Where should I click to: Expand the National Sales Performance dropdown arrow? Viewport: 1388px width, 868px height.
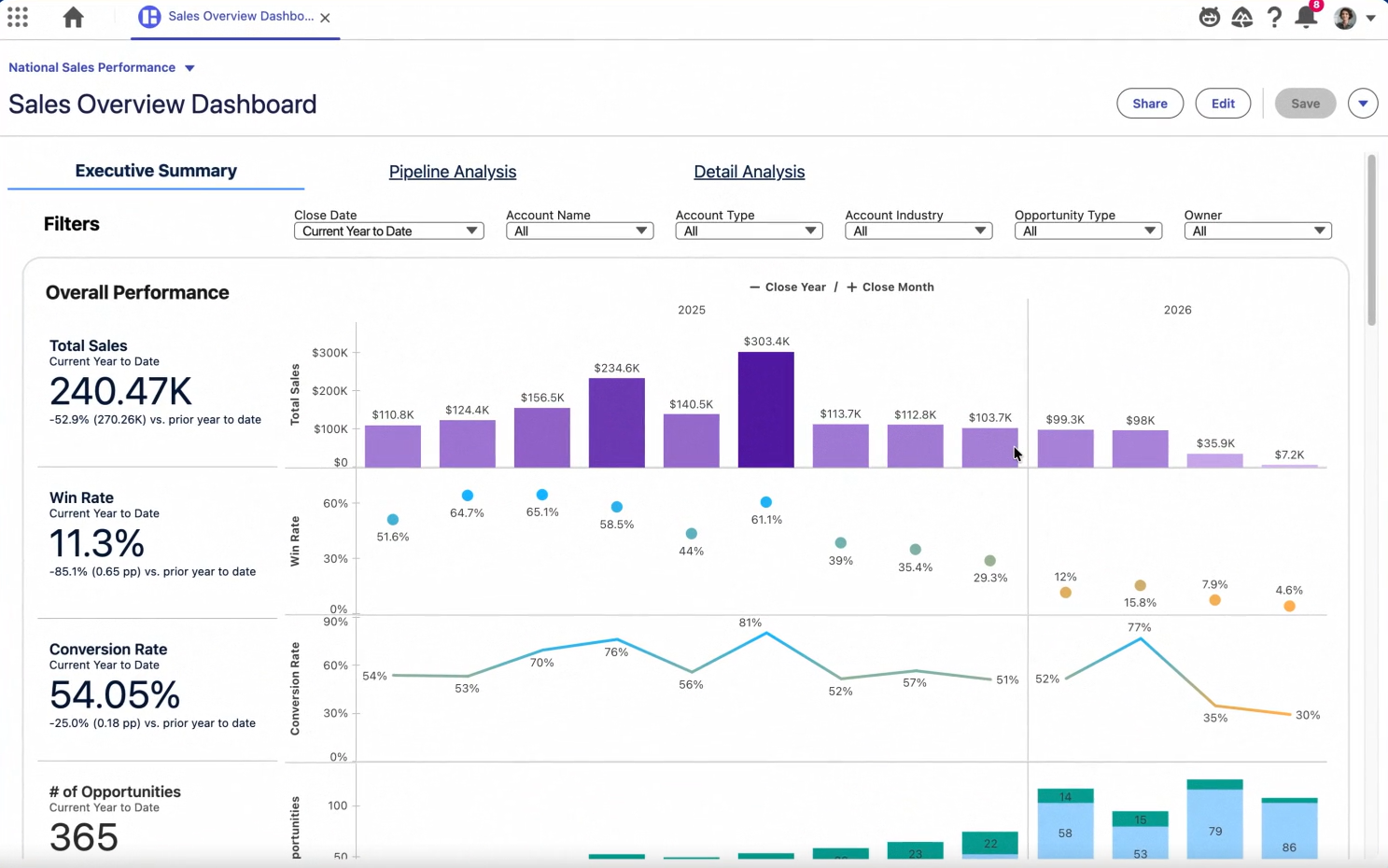click(189, 68)
